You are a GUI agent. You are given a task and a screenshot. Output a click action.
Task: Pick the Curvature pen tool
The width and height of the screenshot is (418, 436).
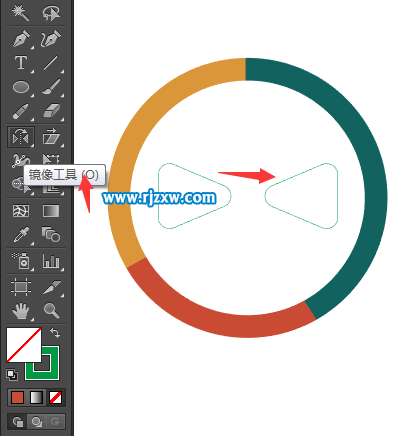(x=51, y=38)
